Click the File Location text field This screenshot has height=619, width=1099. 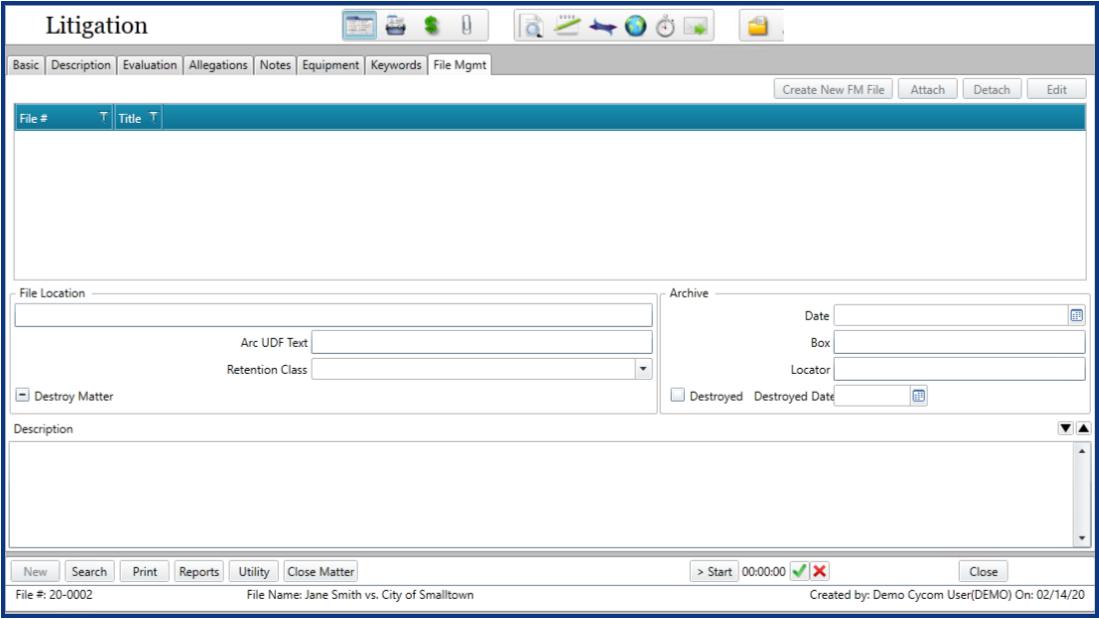tap(334, 315)
